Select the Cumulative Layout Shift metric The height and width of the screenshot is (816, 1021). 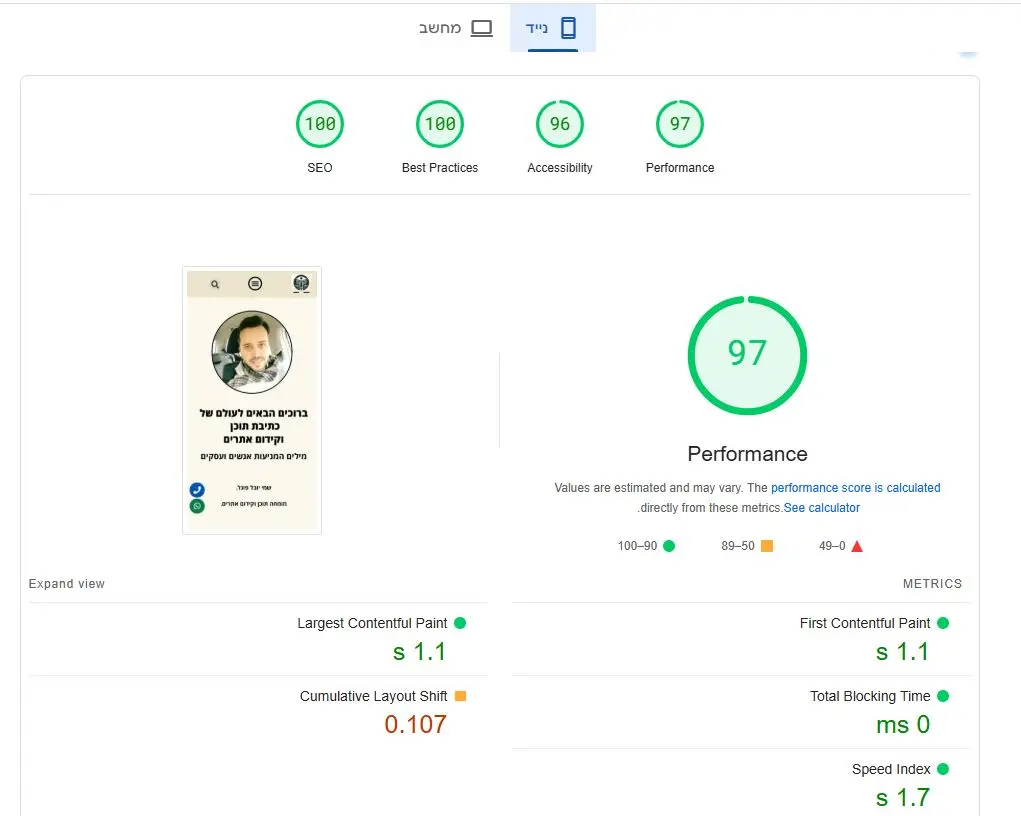[373, 696]
